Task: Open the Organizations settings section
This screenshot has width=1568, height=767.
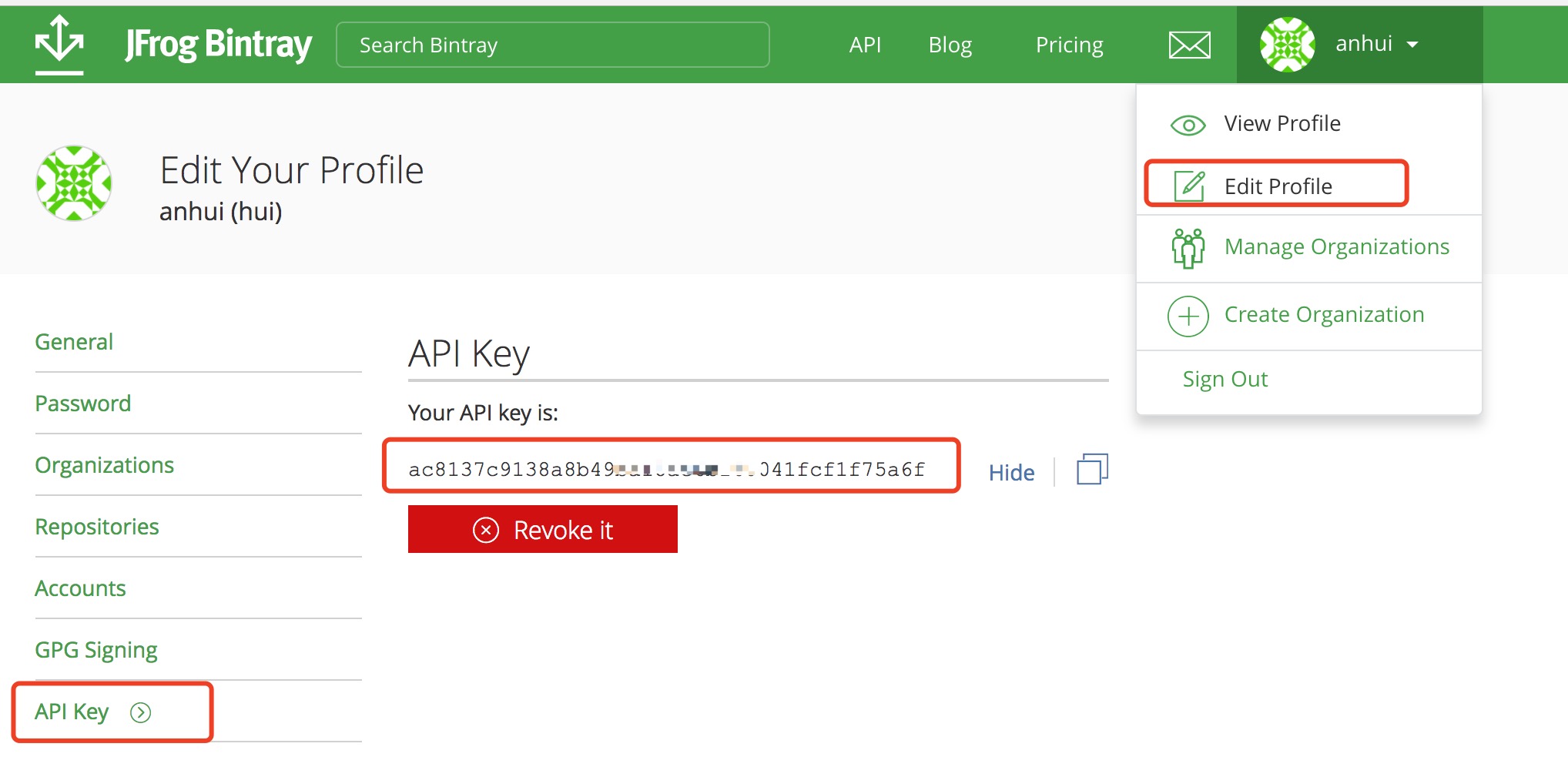Action: 104,465
